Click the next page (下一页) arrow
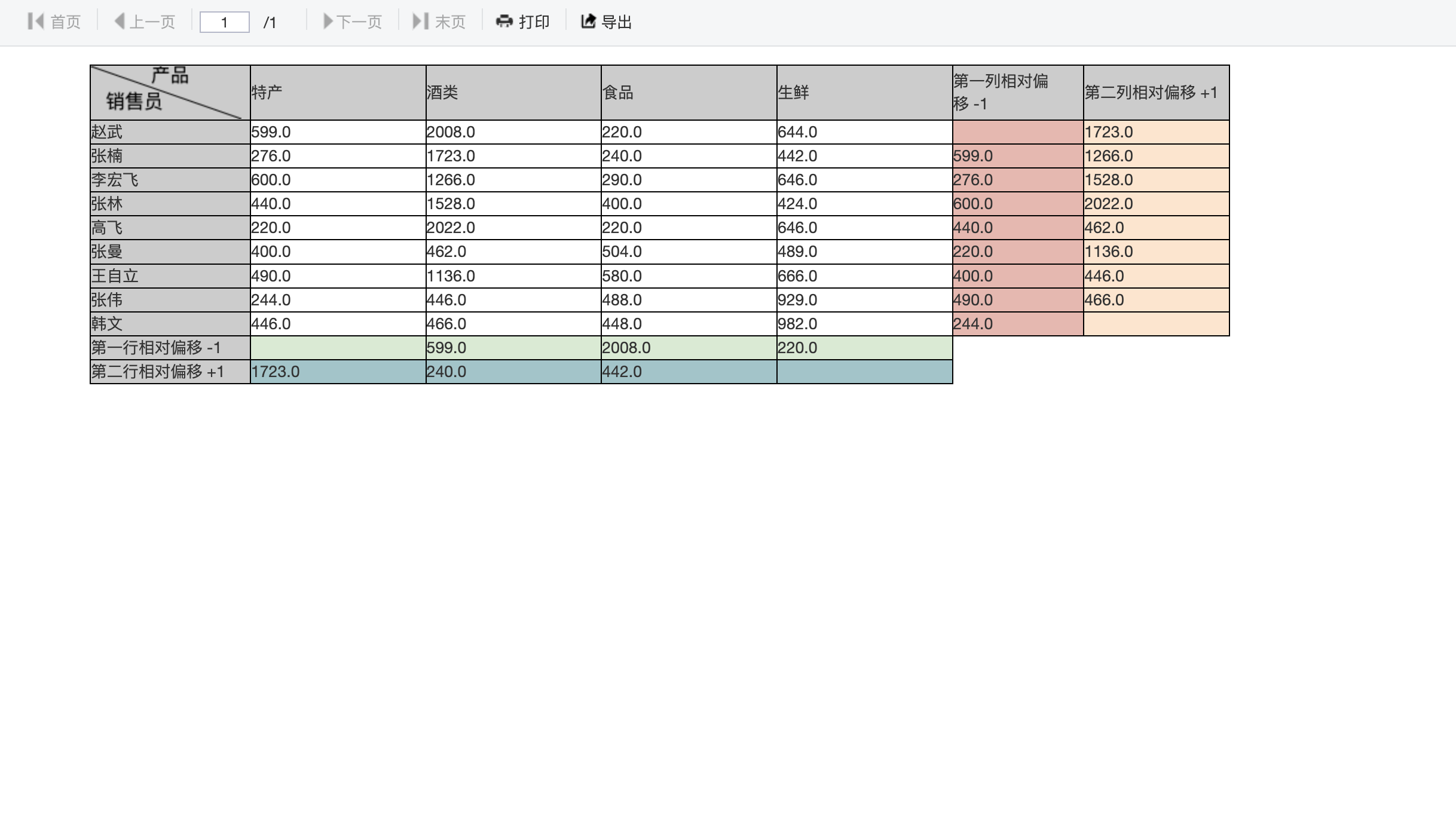 click(328, 22)
